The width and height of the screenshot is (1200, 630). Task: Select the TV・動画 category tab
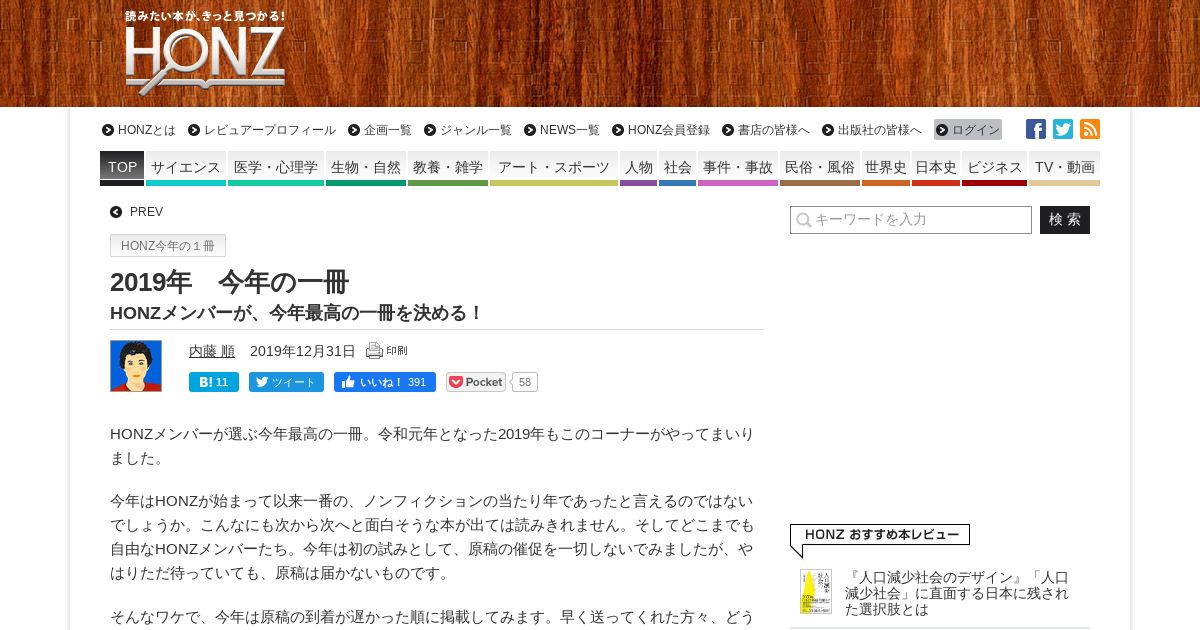coord(1064,168)
